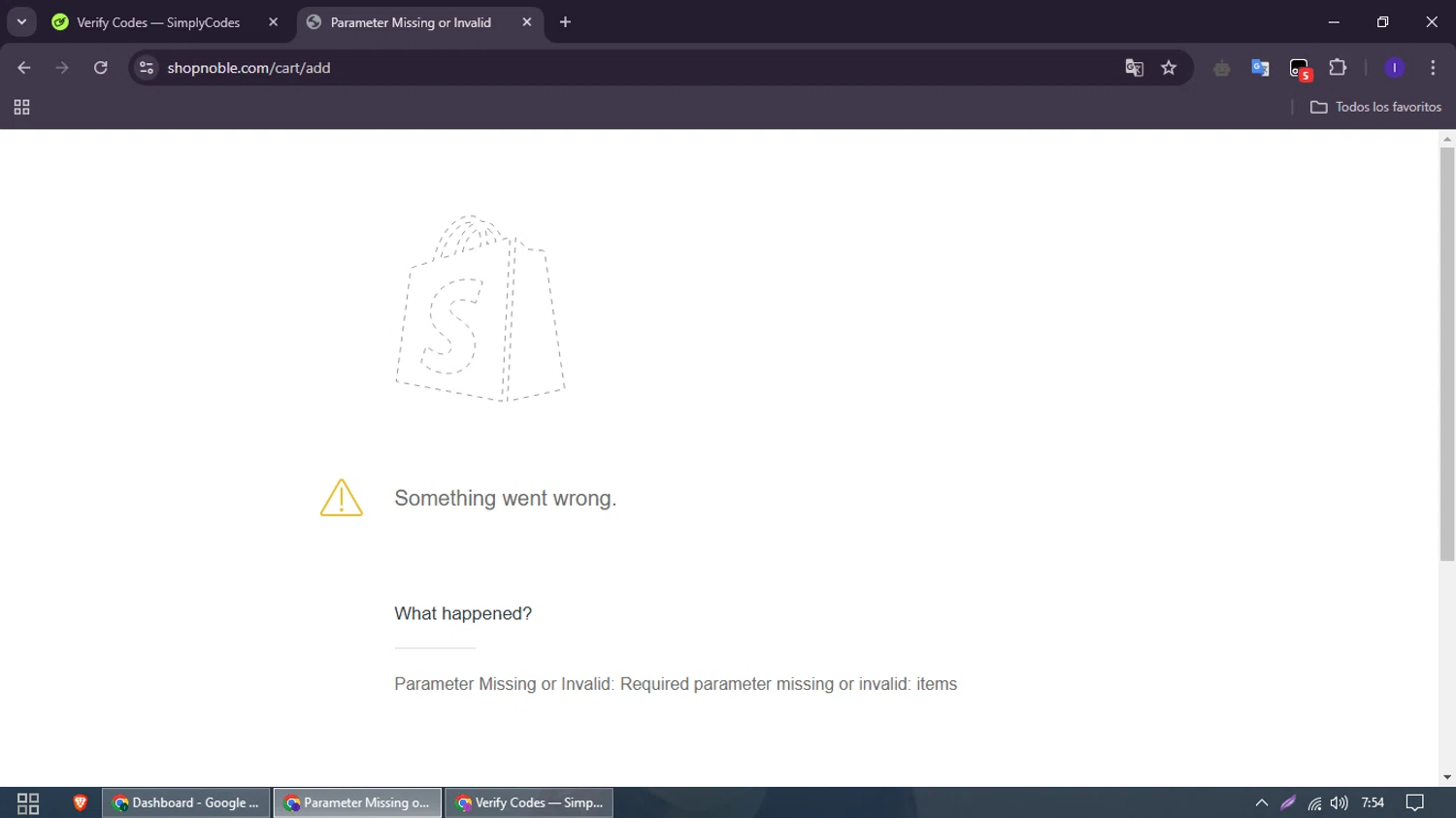Screen dimensions: 1456x818
Task: Close the Chrome window
Action: tap(1432, 21)
